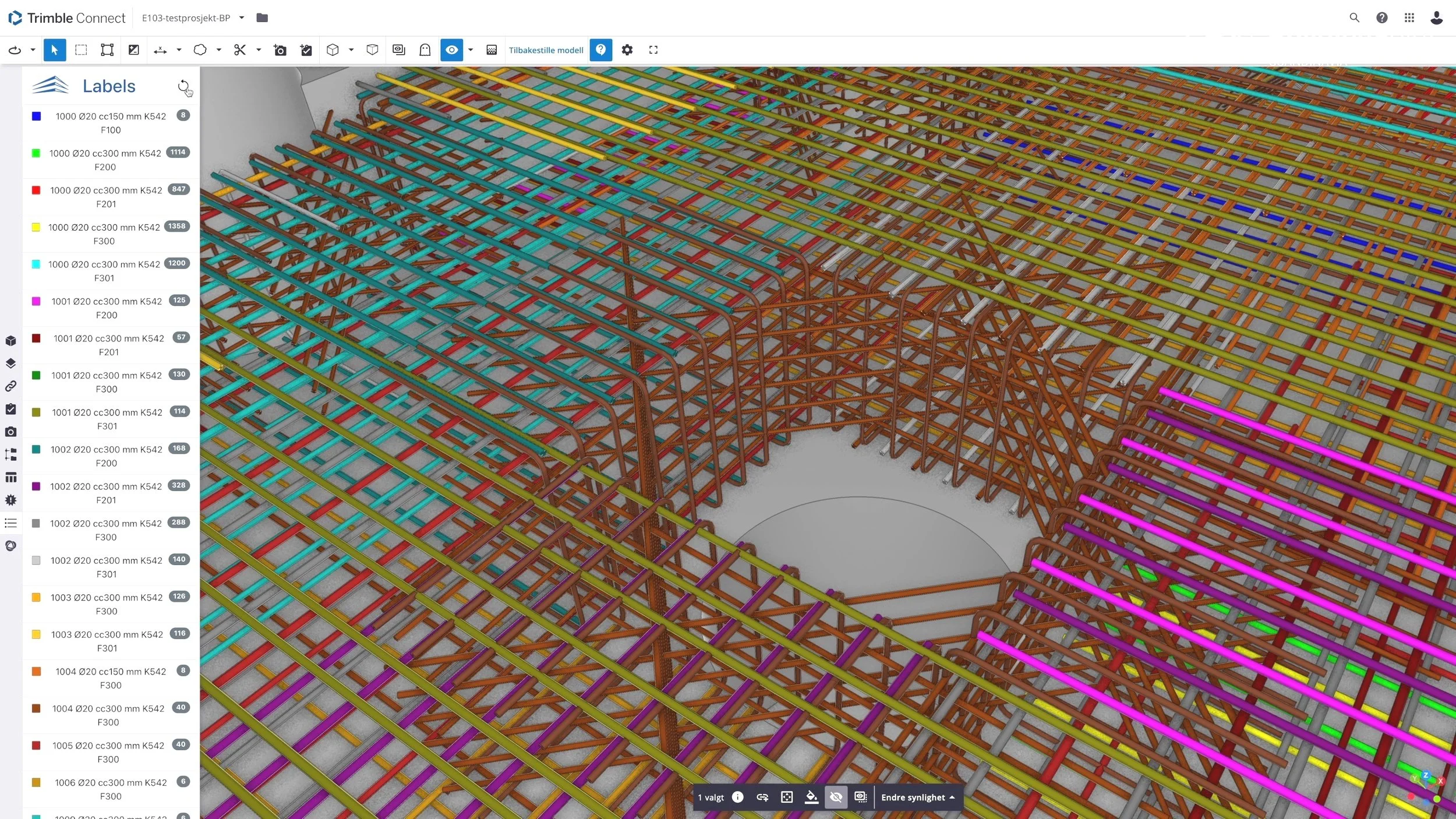The width and height of the screenshot is (1456, 819).
Task: Toggle the blue eye visibility button
Action: pos(451,50)
